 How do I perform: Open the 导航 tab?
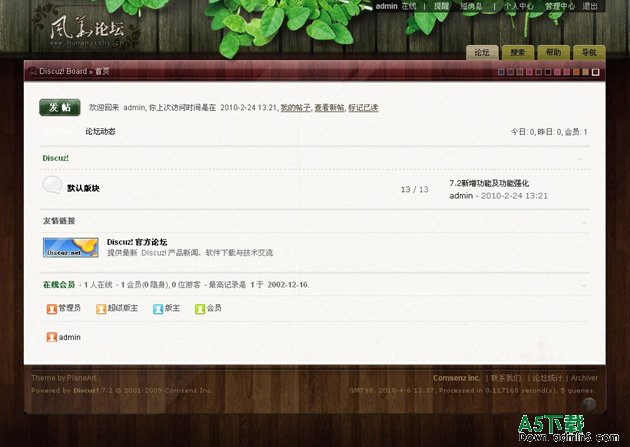pos(589,53)
